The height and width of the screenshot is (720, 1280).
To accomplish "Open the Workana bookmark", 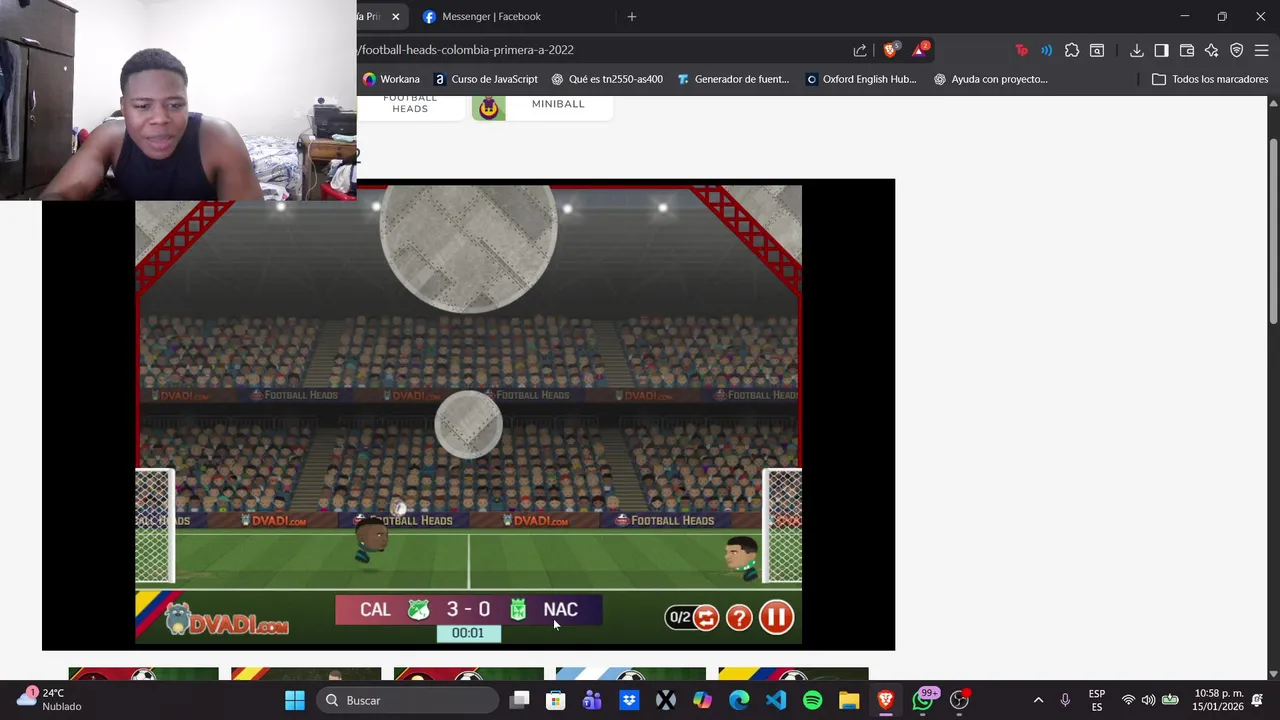I will (392, 79).
